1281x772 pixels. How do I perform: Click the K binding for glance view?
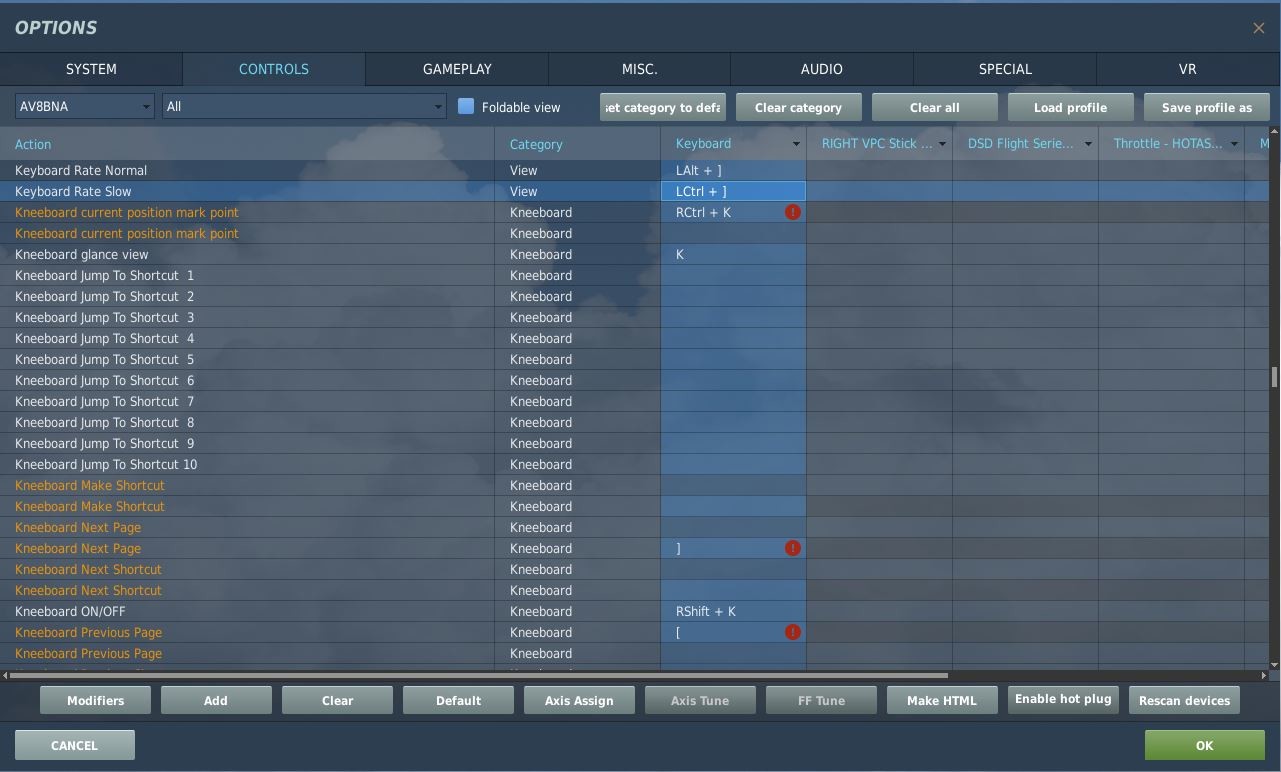[733, 254]
